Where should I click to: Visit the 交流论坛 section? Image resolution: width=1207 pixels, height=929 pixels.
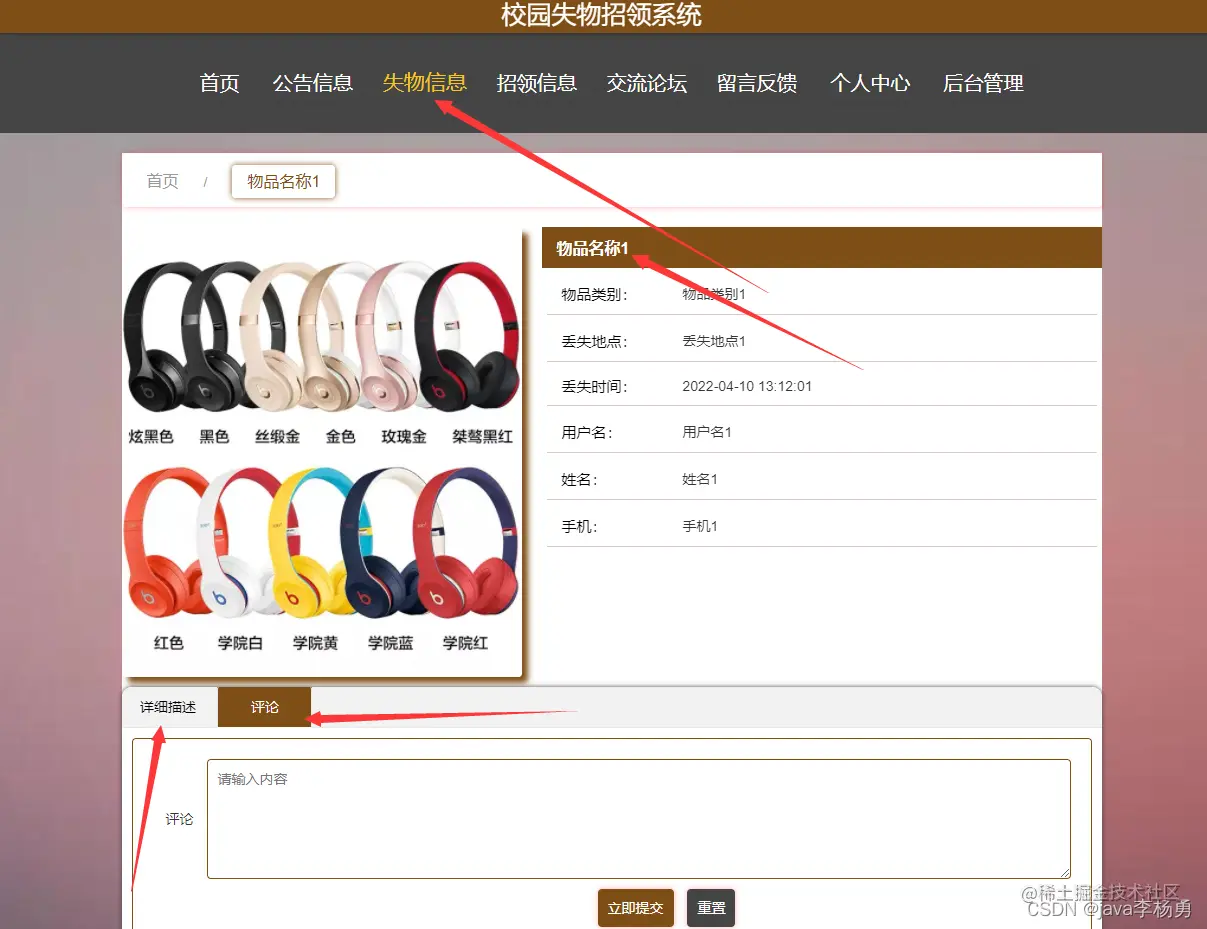point(647,83)
